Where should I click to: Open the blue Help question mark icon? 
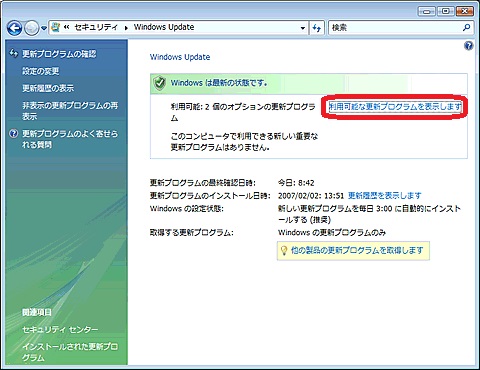click(468, 46)
